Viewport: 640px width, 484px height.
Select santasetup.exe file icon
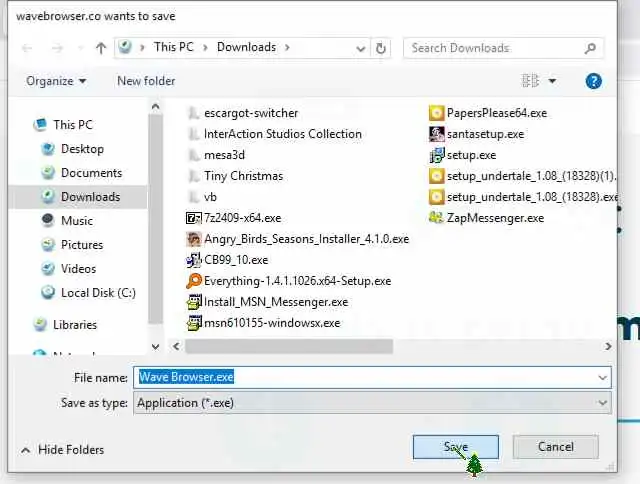point(436,134)
